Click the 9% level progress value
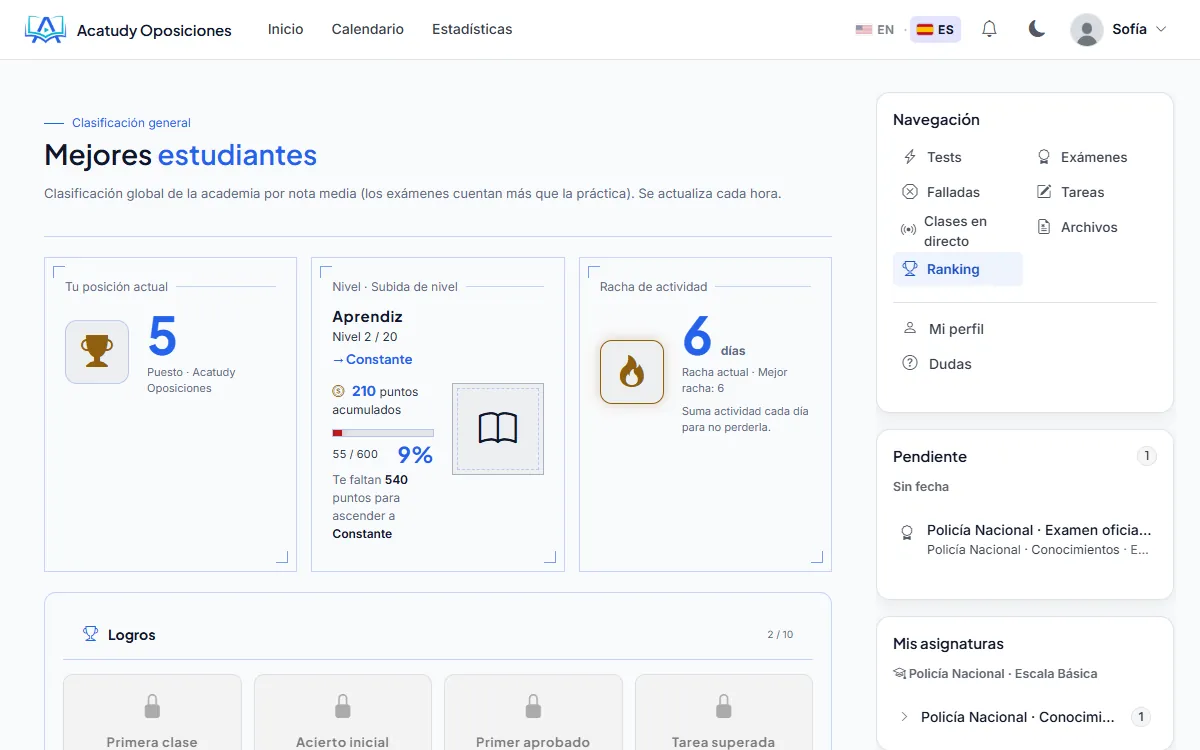Screen dimensions: 1200x750 tap(415, 455)
